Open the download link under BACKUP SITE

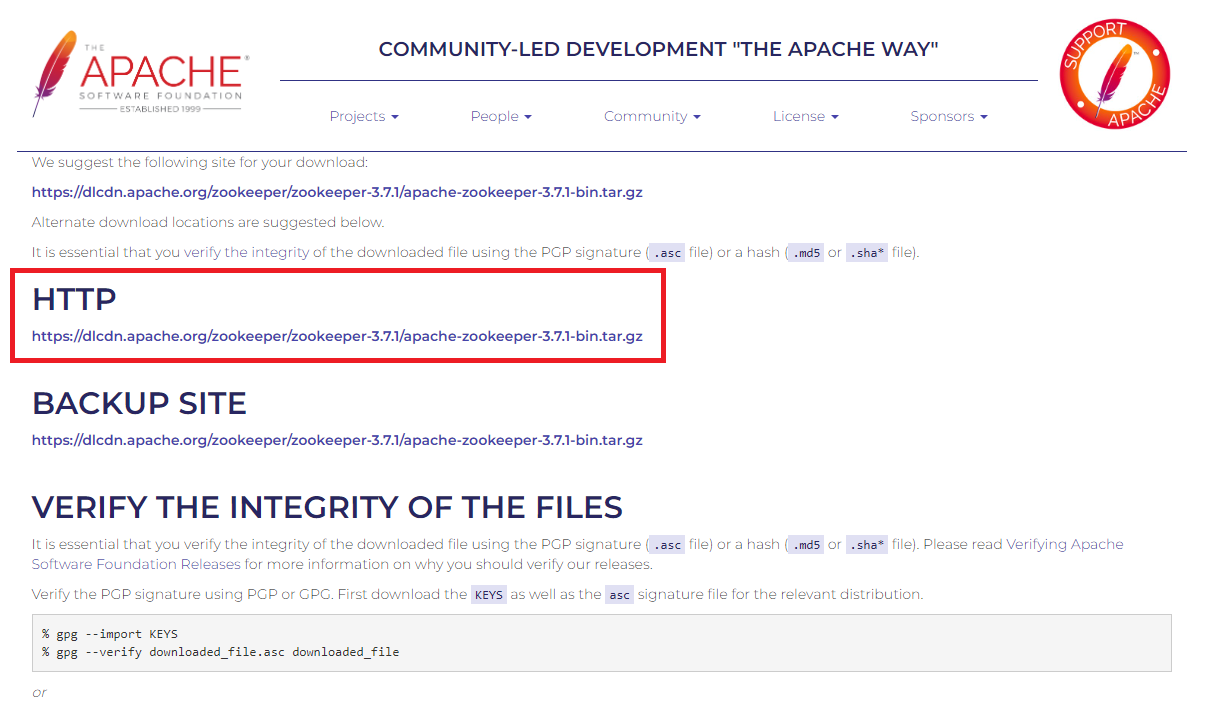click(x=337, y=440)
